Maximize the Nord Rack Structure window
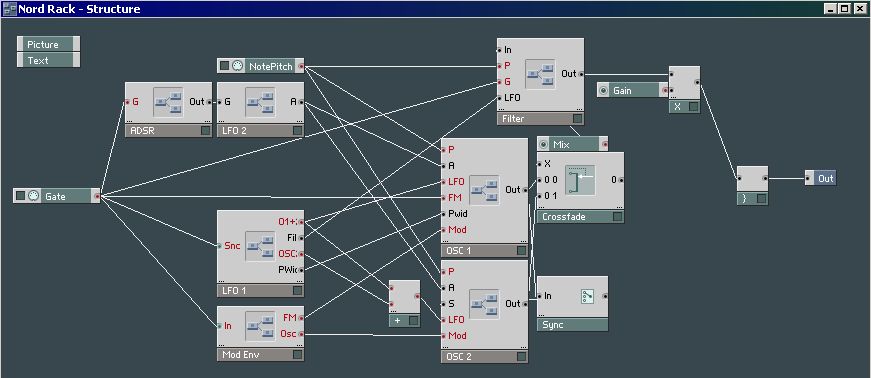The image size is (871, 378). click(x=844, y=9)
